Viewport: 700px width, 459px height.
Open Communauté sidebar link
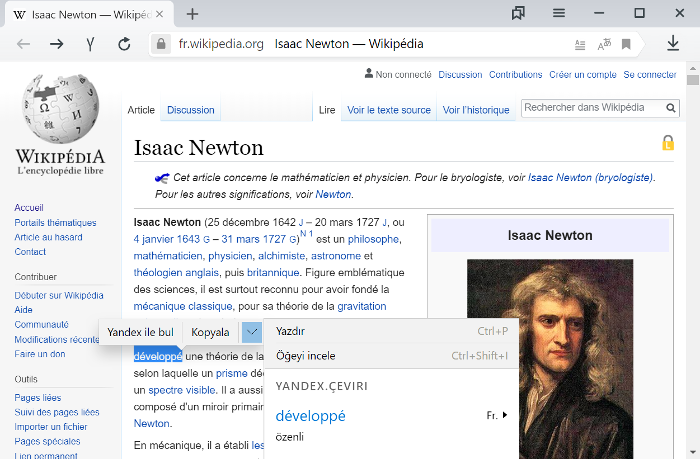pyautogui.click(x=41, y=325)
